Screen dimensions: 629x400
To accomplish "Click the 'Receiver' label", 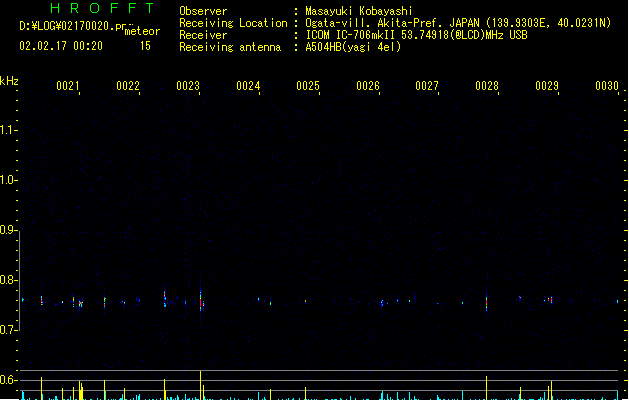I will (203, 35).
